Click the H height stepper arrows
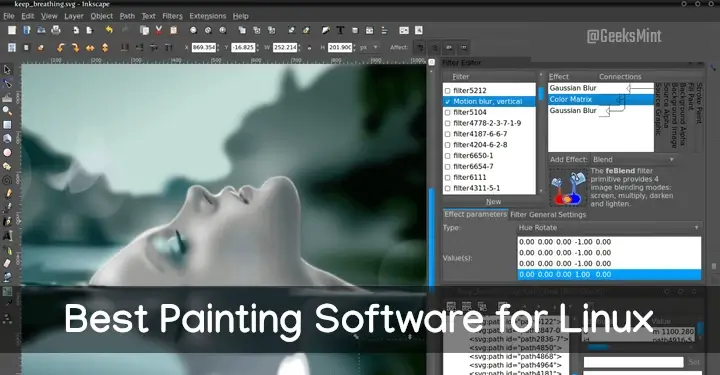The image size is (720, 375). click(354, 47)
